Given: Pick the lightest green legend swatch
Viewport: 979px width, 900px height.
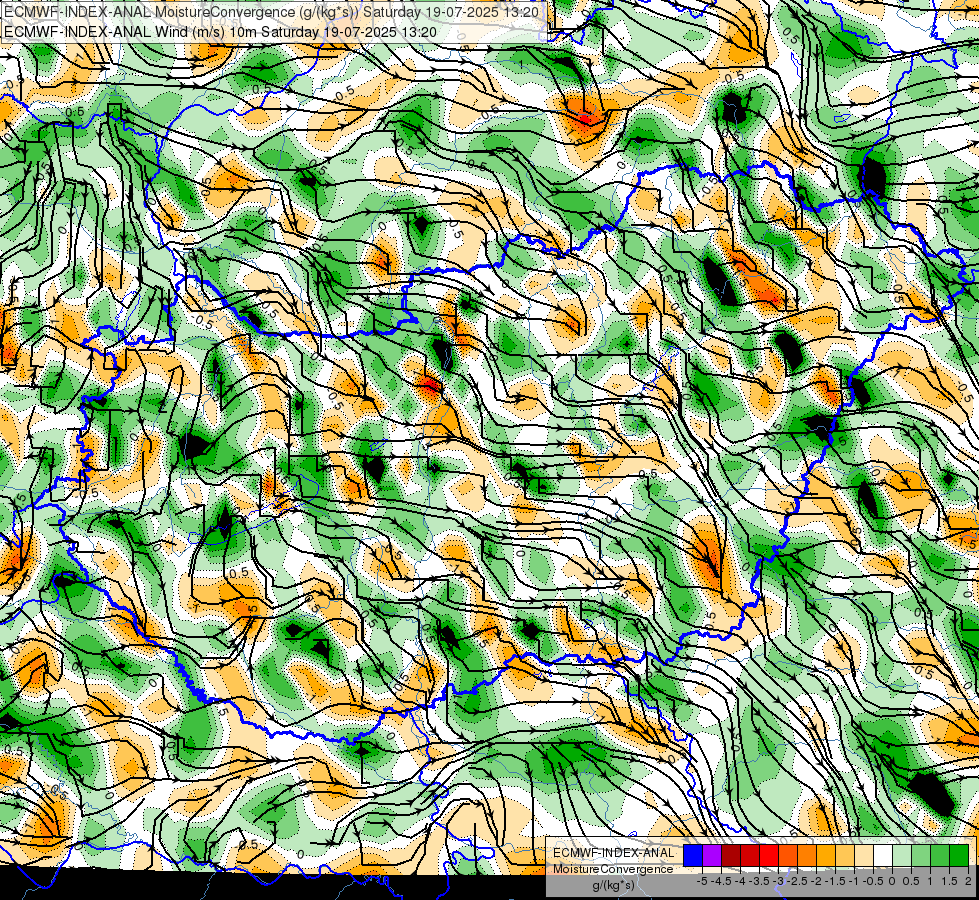Looking at the screenshot, I should click(x=902, y=856).
